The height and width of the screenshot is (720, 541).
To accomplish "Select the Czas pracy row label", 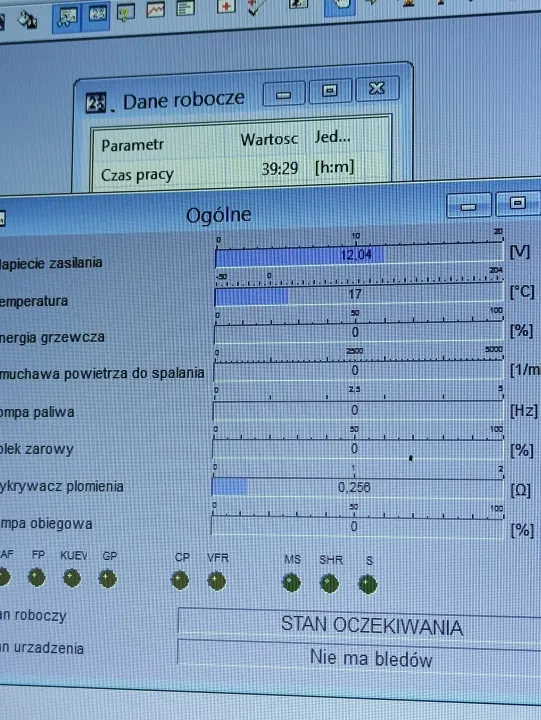I will coord(137,175).
